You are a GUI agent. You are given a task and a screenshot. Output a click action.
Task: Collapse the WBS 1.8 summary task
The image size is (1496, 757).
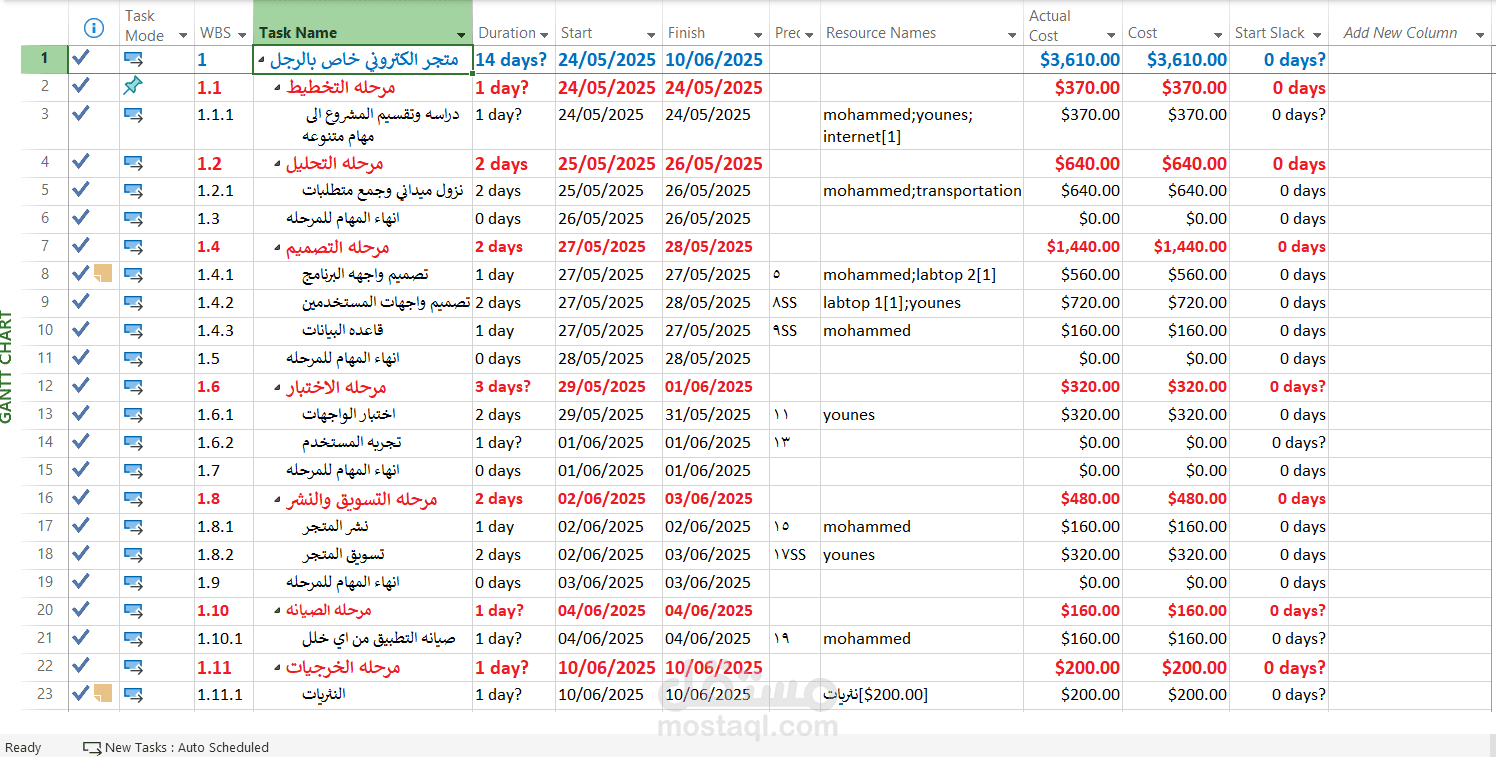point(278,499)
